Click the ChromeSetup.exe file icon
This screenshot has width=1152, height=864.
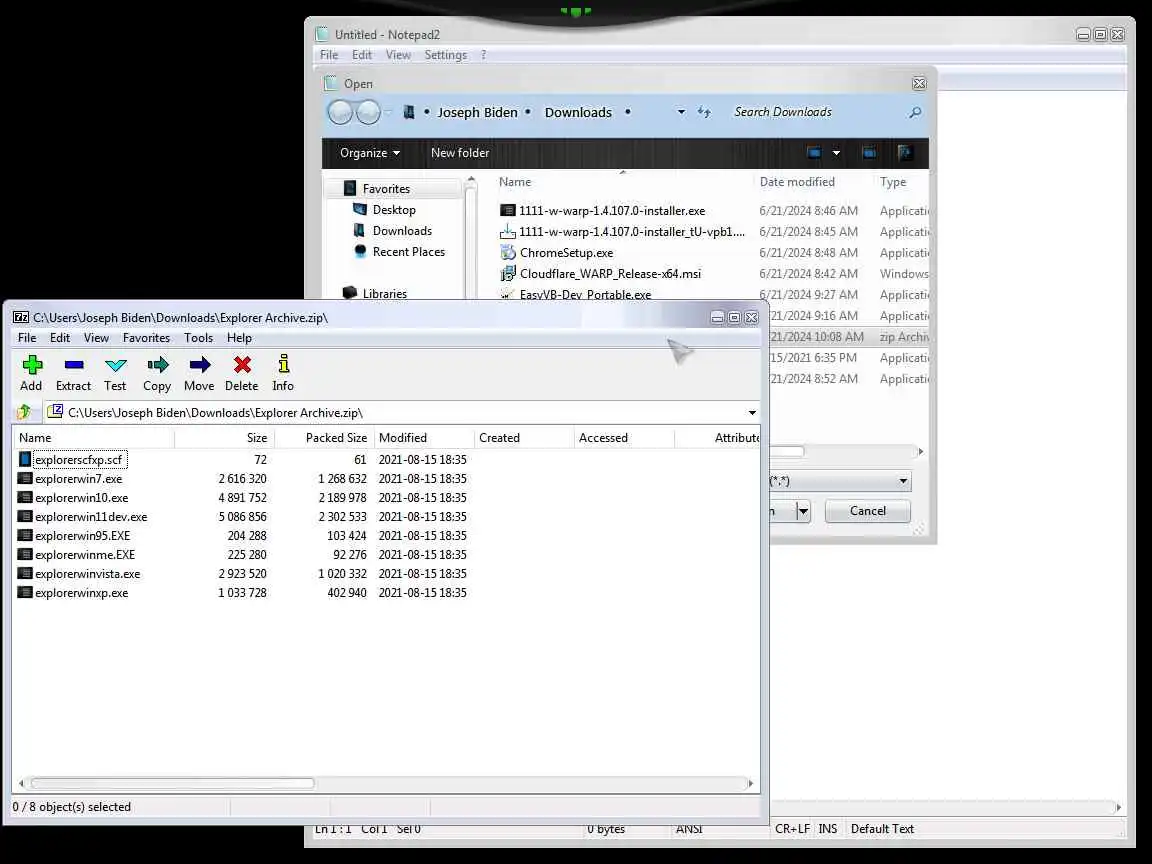pos(508,252)
